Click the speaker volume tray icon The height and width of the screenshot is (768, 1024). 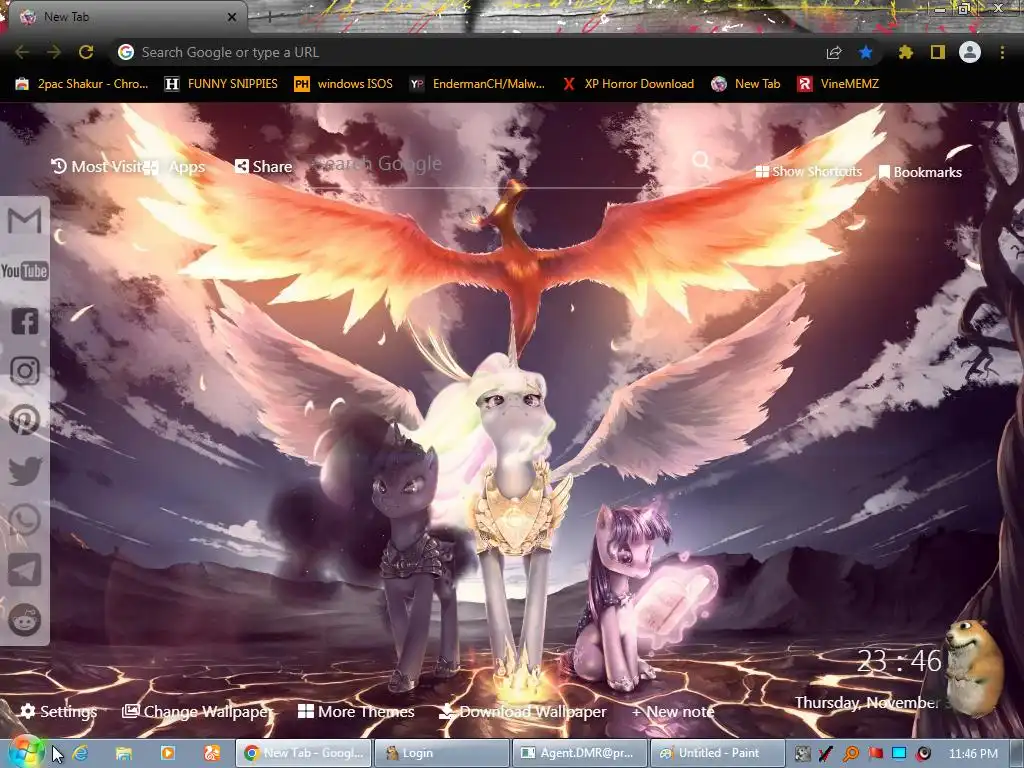923,754
